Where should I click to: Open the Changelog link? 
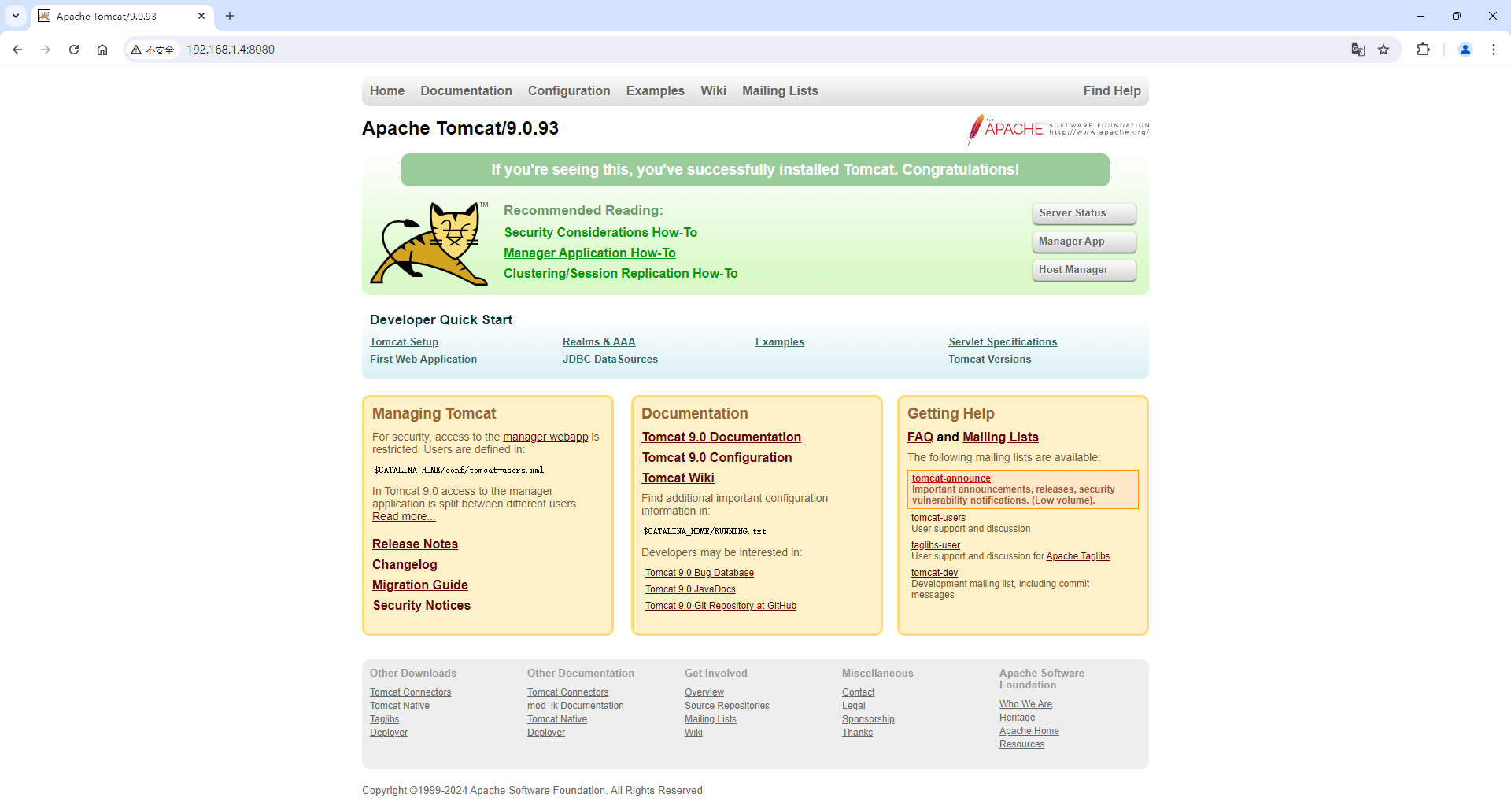(x=405, y=565)
